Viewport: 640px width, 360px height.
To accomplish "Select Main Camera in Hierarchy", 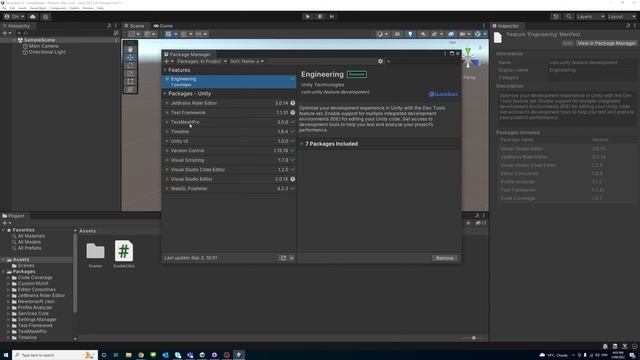I will point(43,46).
